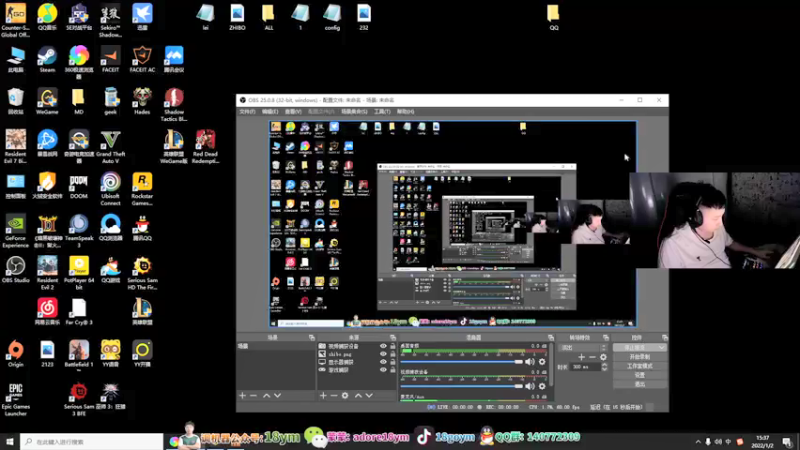Add a new source with plus icon
The height and width of the screenshot is (450, 800).
322,395
